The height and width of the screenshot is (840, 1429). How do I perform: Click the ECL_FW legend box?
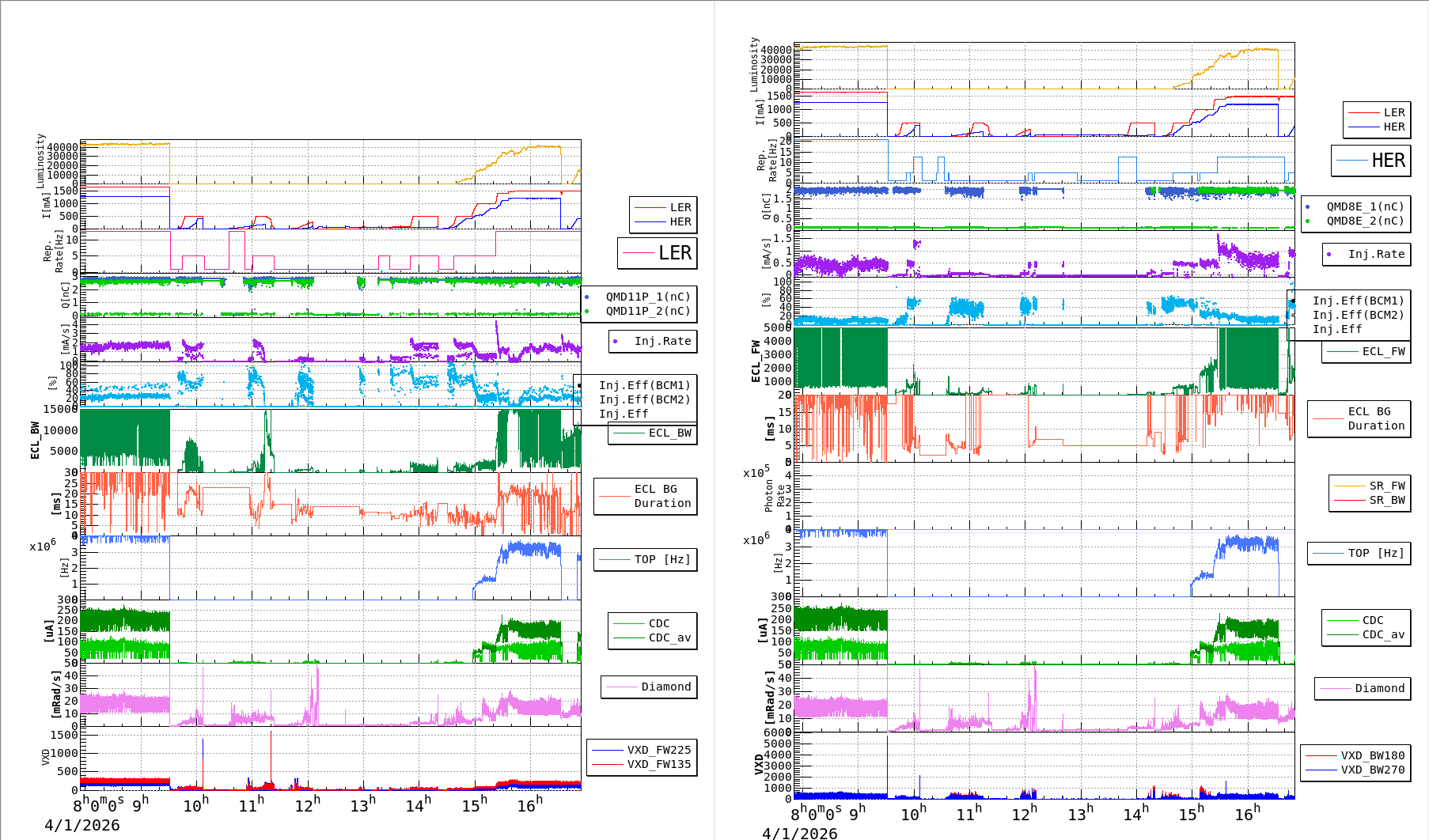point(1366,352)
